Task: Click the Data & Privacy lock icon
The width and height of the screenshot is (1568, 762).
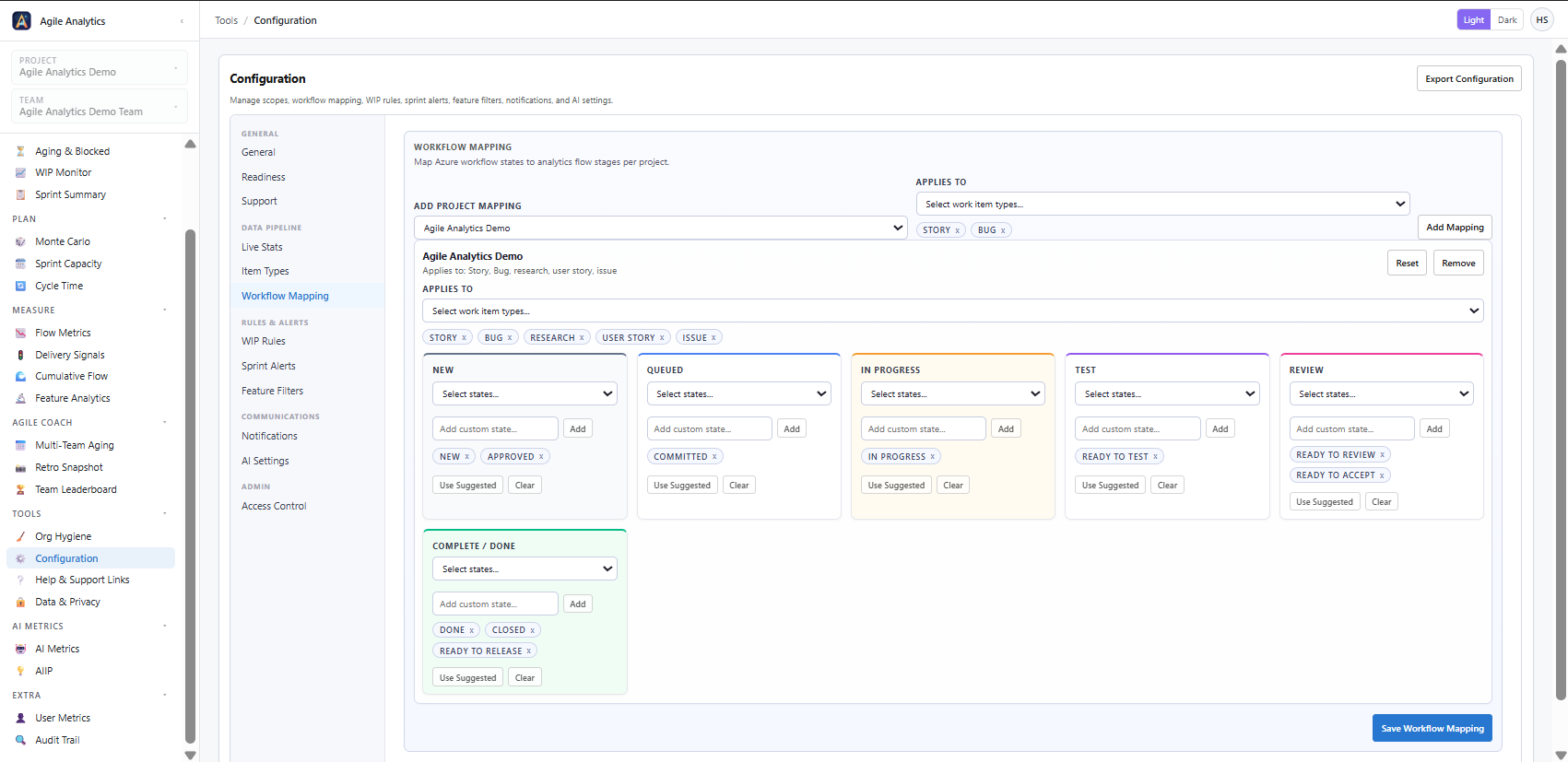Action: pyautogui.click(x=20, y=602)
